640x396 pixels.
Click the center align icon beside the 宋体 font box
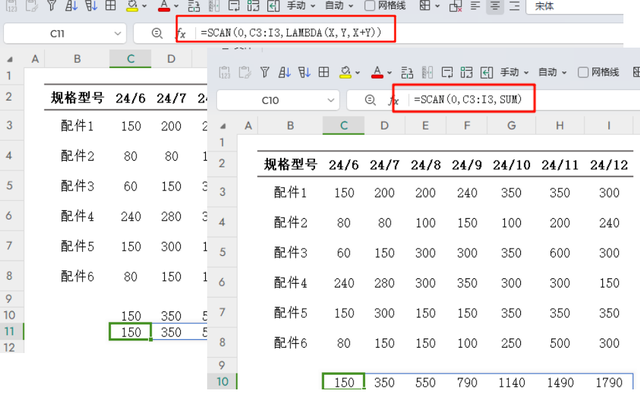coord(495,6)
